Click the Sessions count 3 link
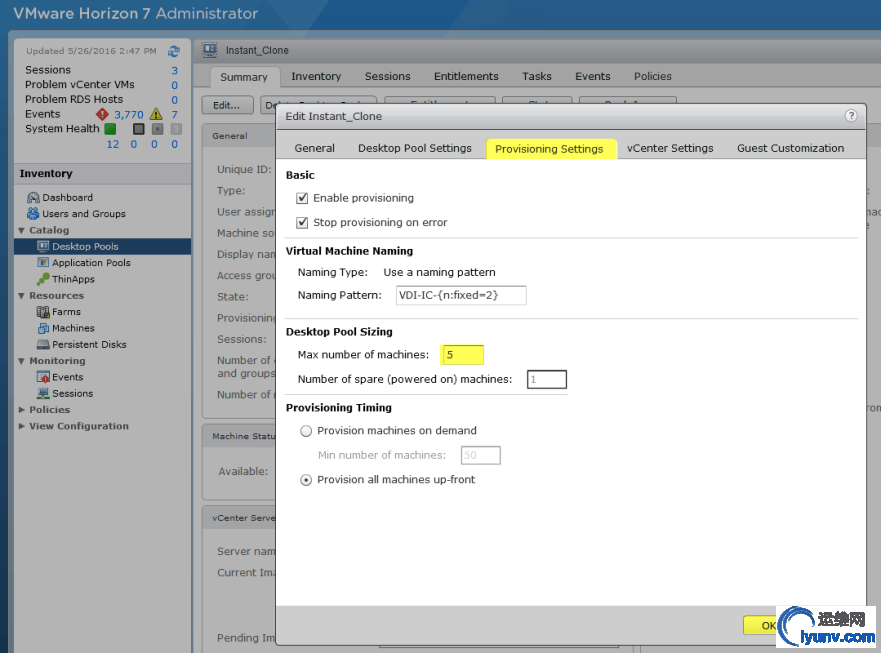Viewport: 881px width, 653px height. pyautogui.click(x=174, y=70)
